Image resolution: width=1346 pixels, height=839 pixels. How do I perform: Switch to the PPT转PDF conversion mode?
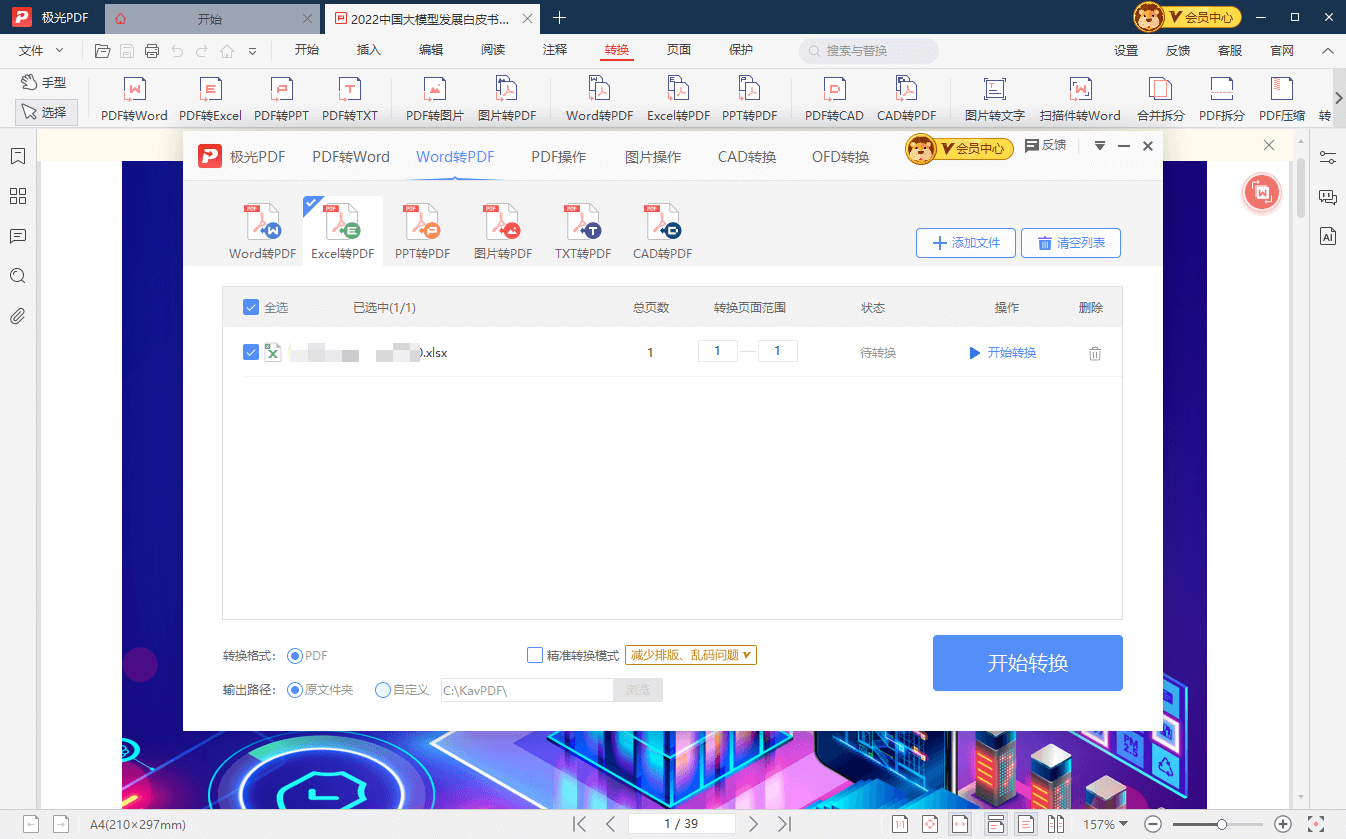click(x=421, y=230)
